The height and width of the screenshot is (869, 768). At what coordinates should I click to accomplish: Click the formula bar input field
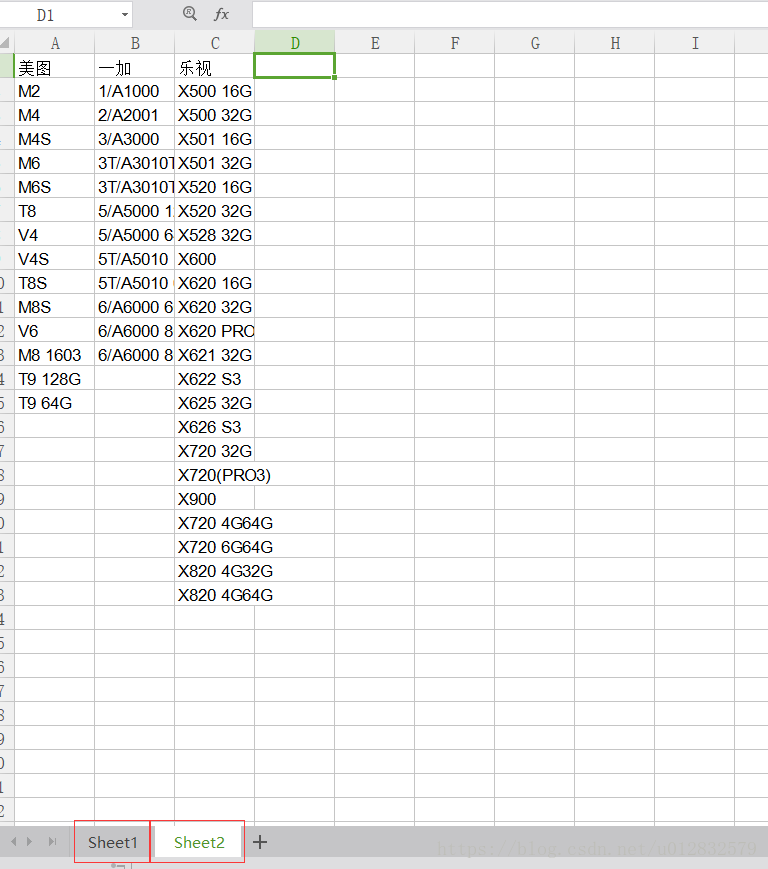tap(510, 14)
